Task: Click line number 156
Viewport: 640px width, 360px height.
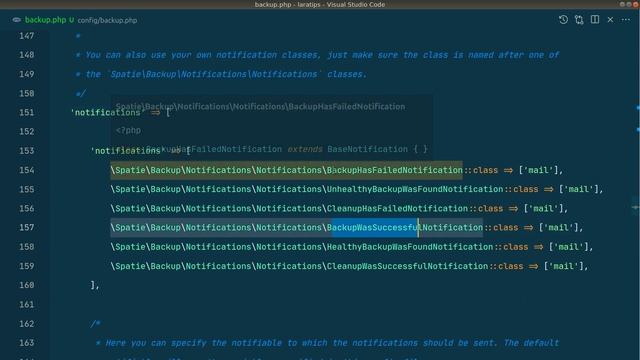Action: pos(27,209)
